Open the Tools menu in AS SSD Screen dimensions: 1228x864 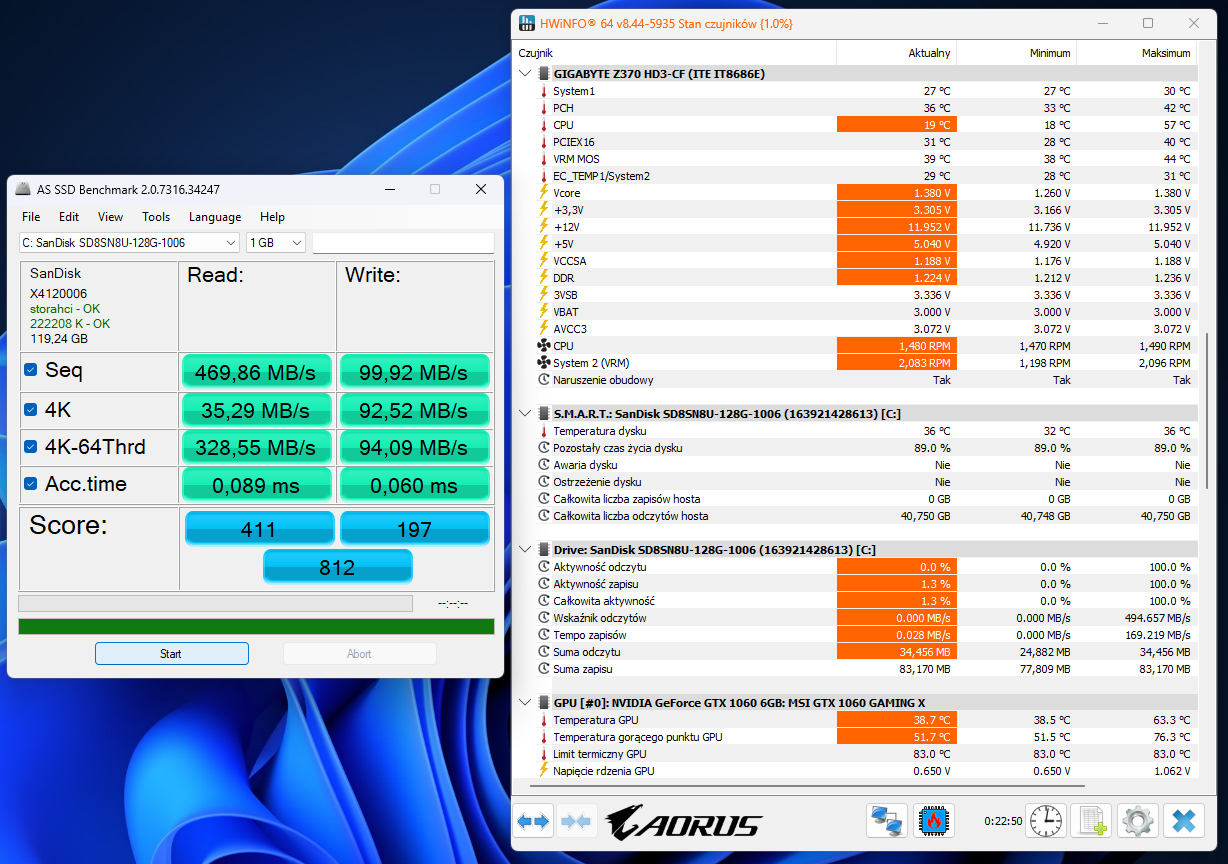click(x=156, y=217)
